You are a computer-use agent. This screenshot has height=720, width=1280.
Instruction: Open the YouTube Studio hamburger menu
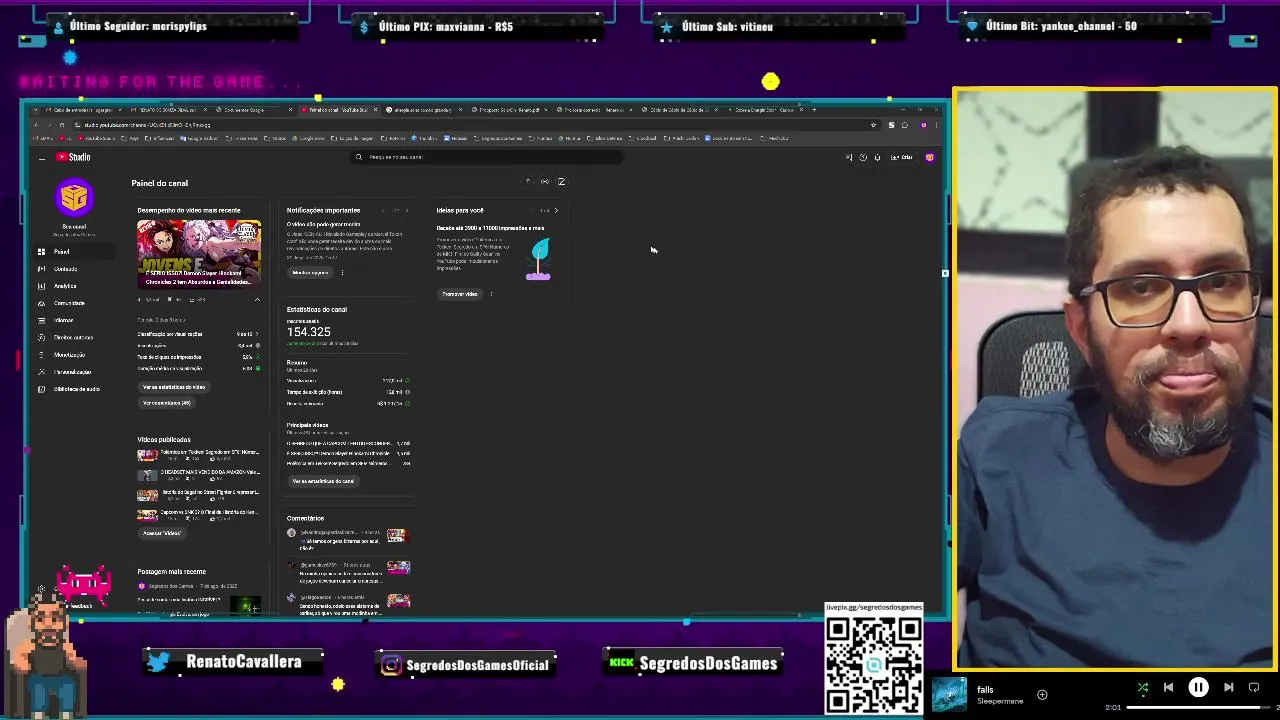click(41, 158)
